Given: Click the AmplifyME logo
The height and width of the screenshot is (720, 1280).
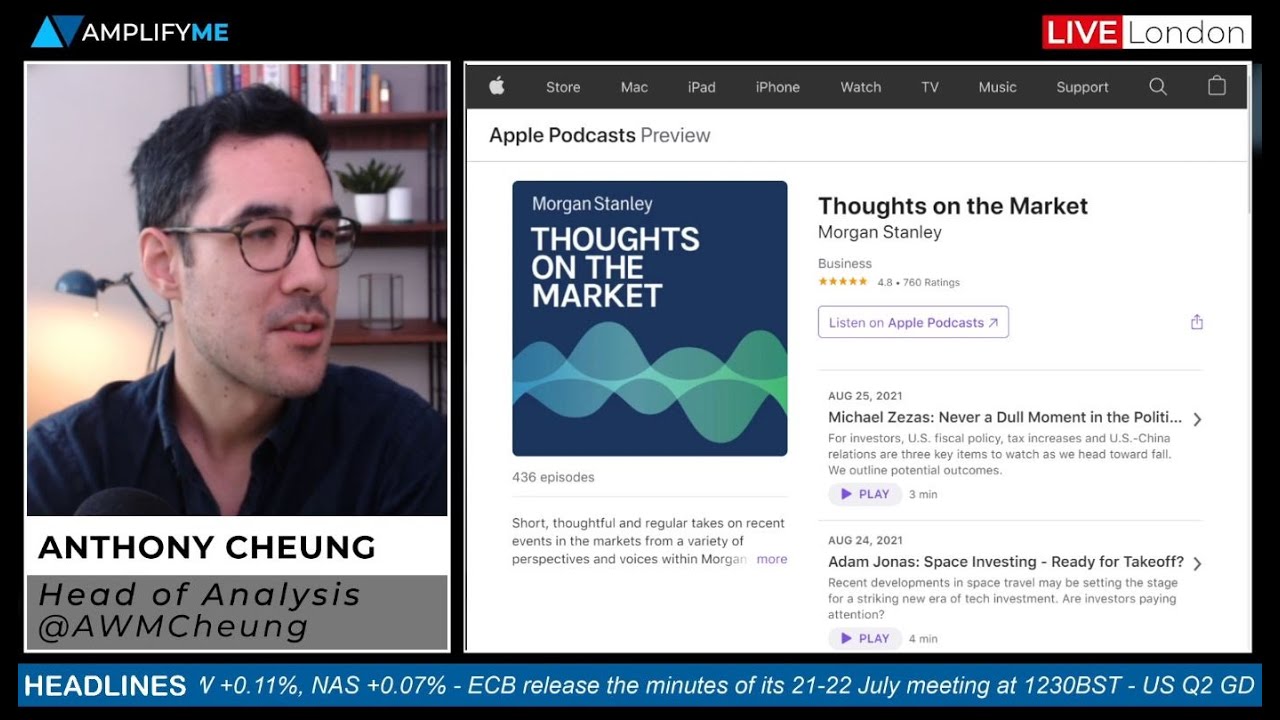Looking at the screenshot, I should [x=130, y=32].
